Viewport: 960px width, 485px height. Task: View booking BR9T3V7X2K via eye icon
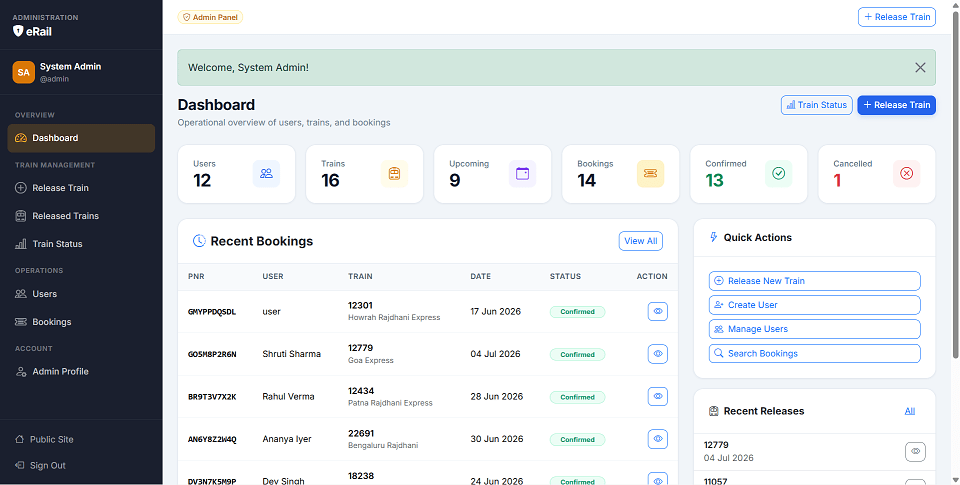pos(658,396)
